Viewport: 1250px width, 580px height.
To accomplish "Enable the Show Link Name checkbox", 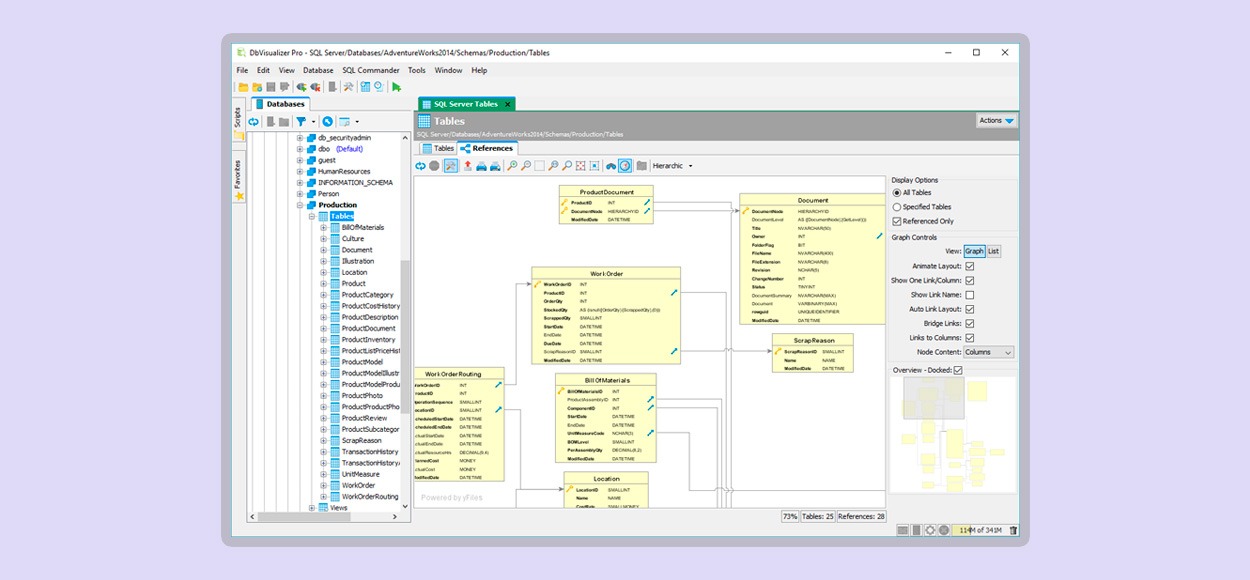I will pos(969,295).
